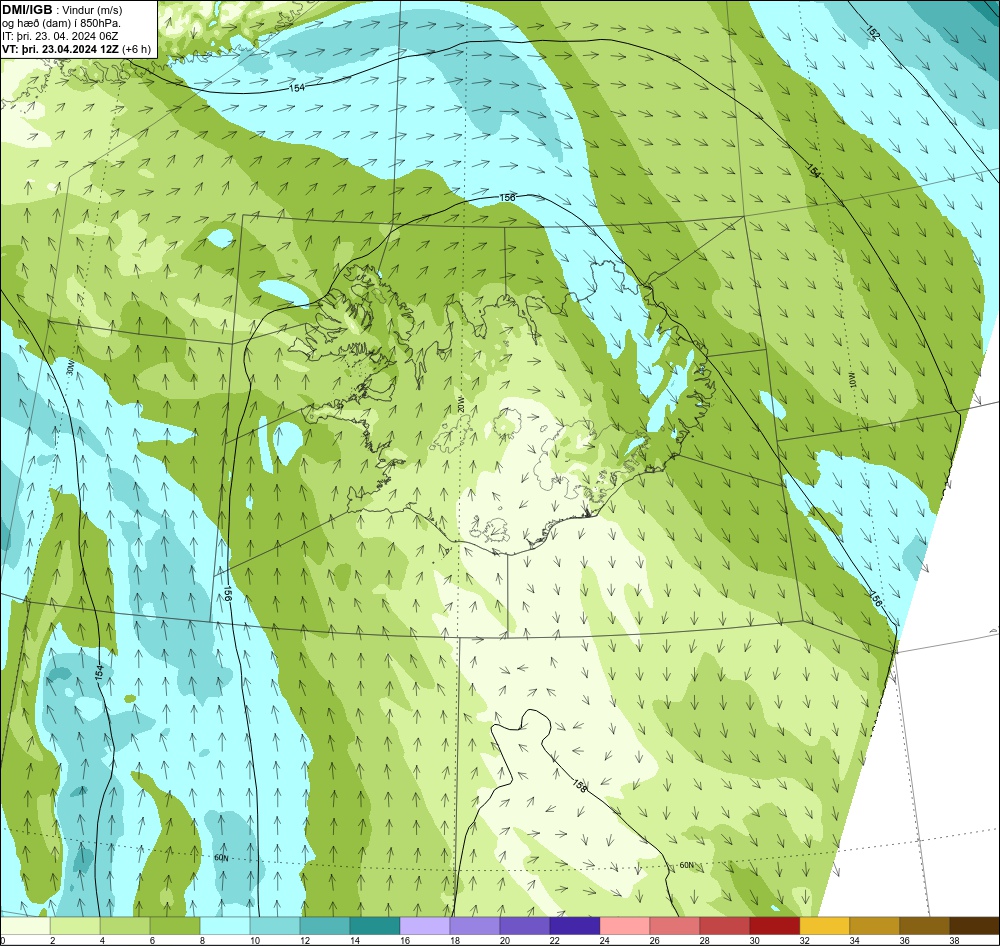
Task: Select the dark teal swatch between 14 and 16
Action: [374, 926]
